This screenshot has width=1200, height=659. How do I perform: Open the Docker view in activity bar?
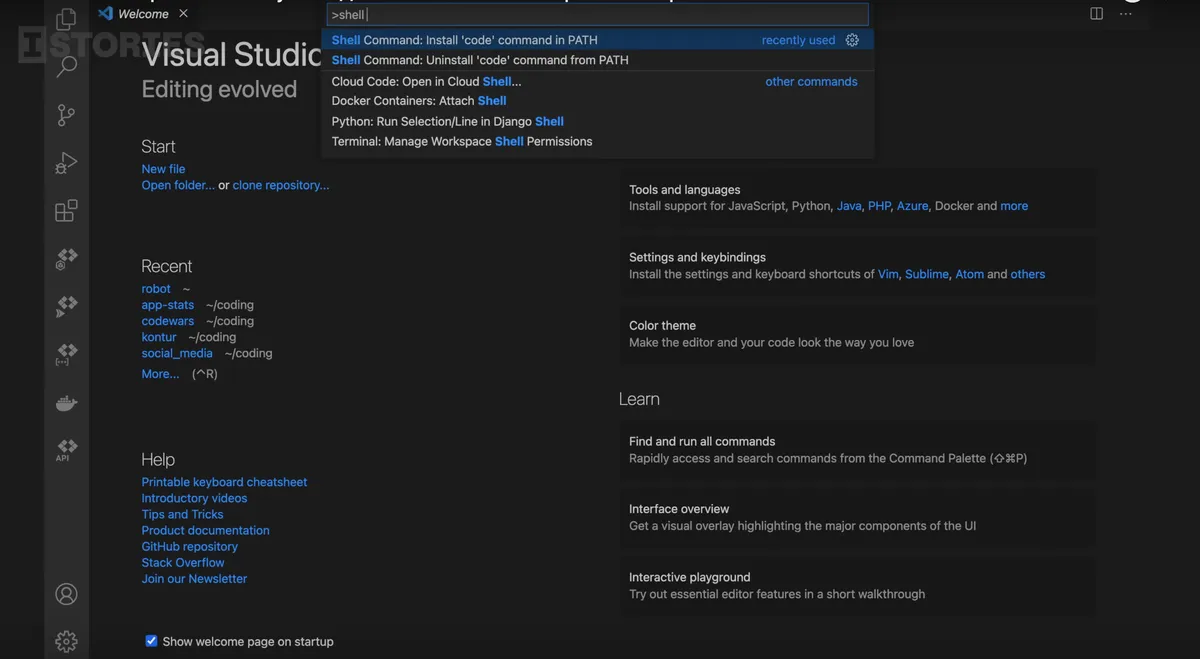66,403
